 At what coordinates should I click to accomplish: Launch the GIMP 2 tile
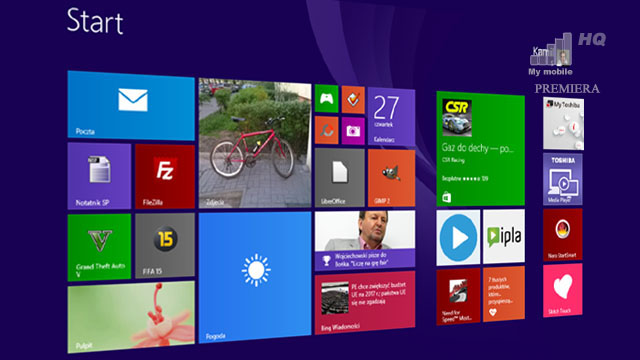pos(391,178)
